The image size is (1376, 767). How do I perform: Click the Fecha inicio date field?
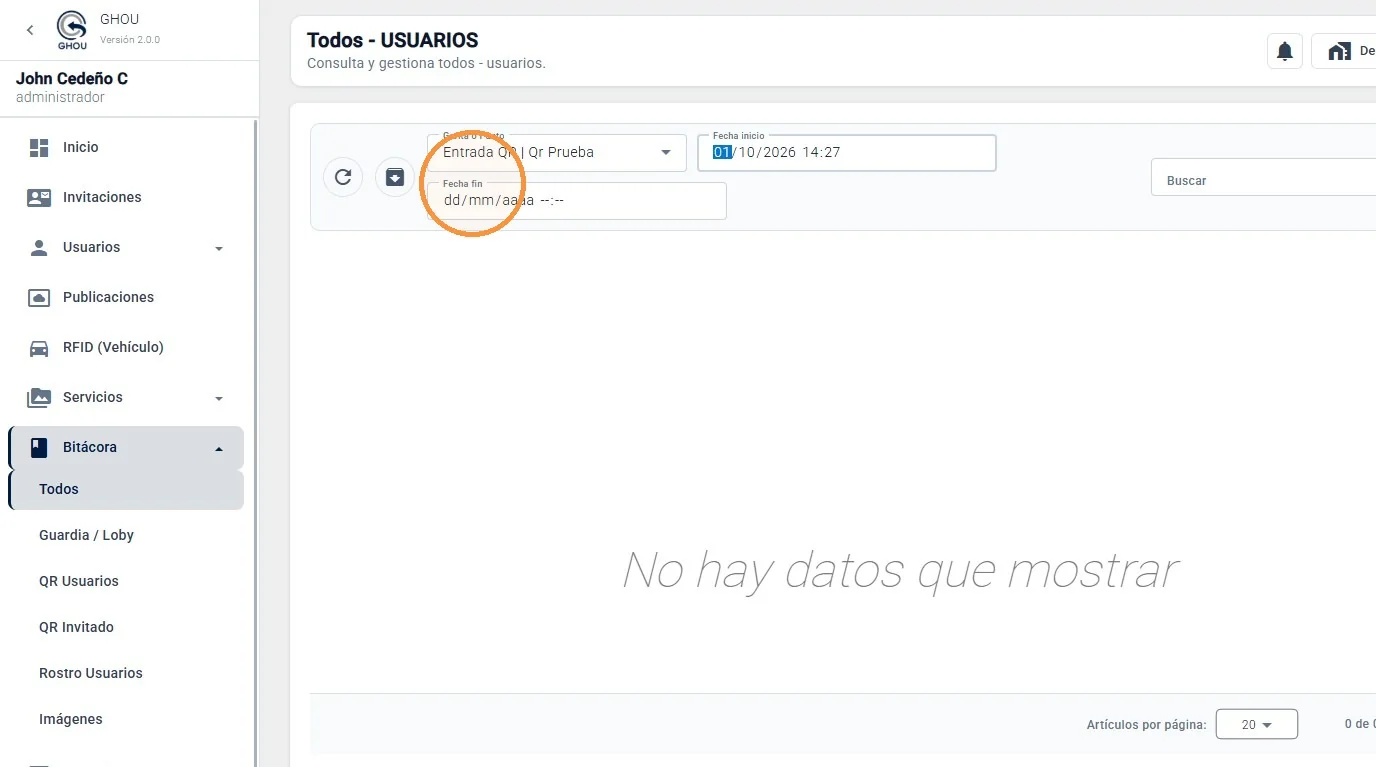(x=847, y=153)
